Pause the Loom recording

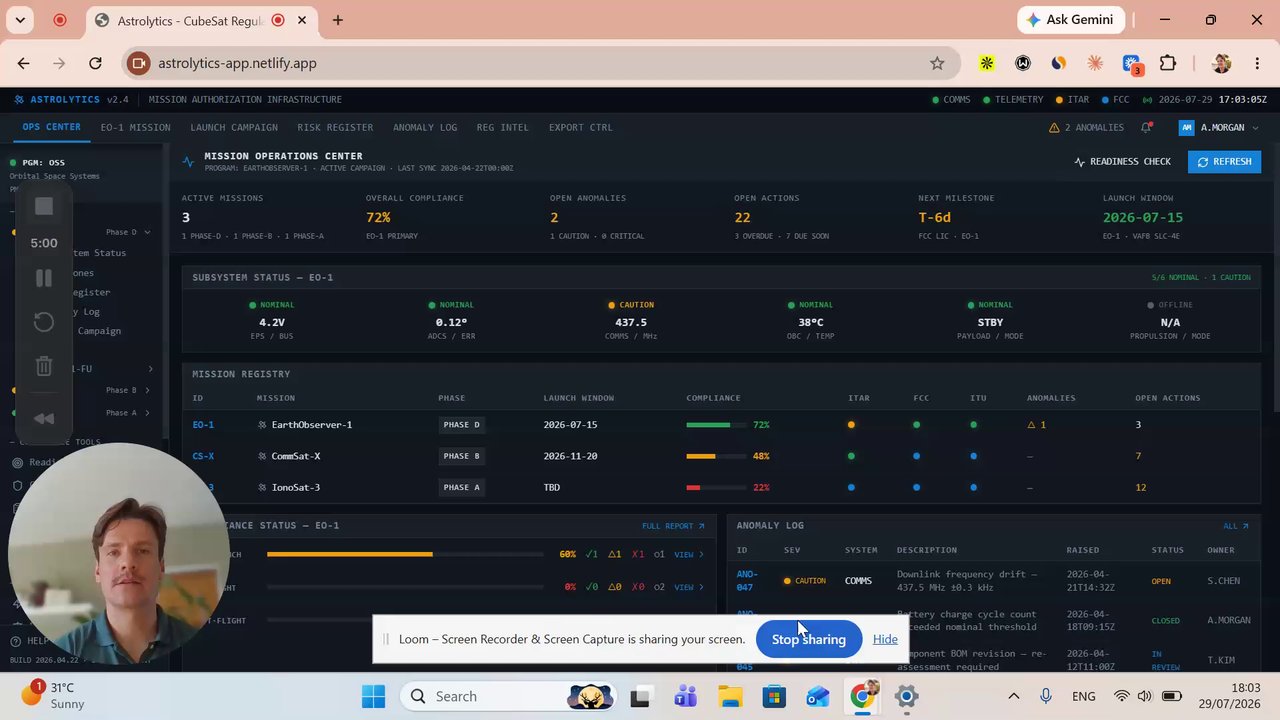(44, 278)
